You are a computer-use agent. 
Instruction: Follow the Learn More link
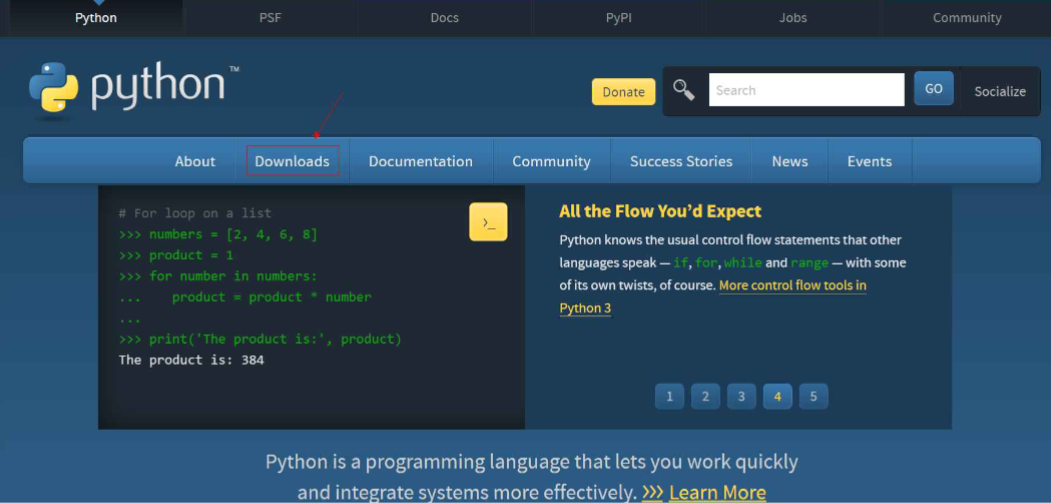point(717,493)
